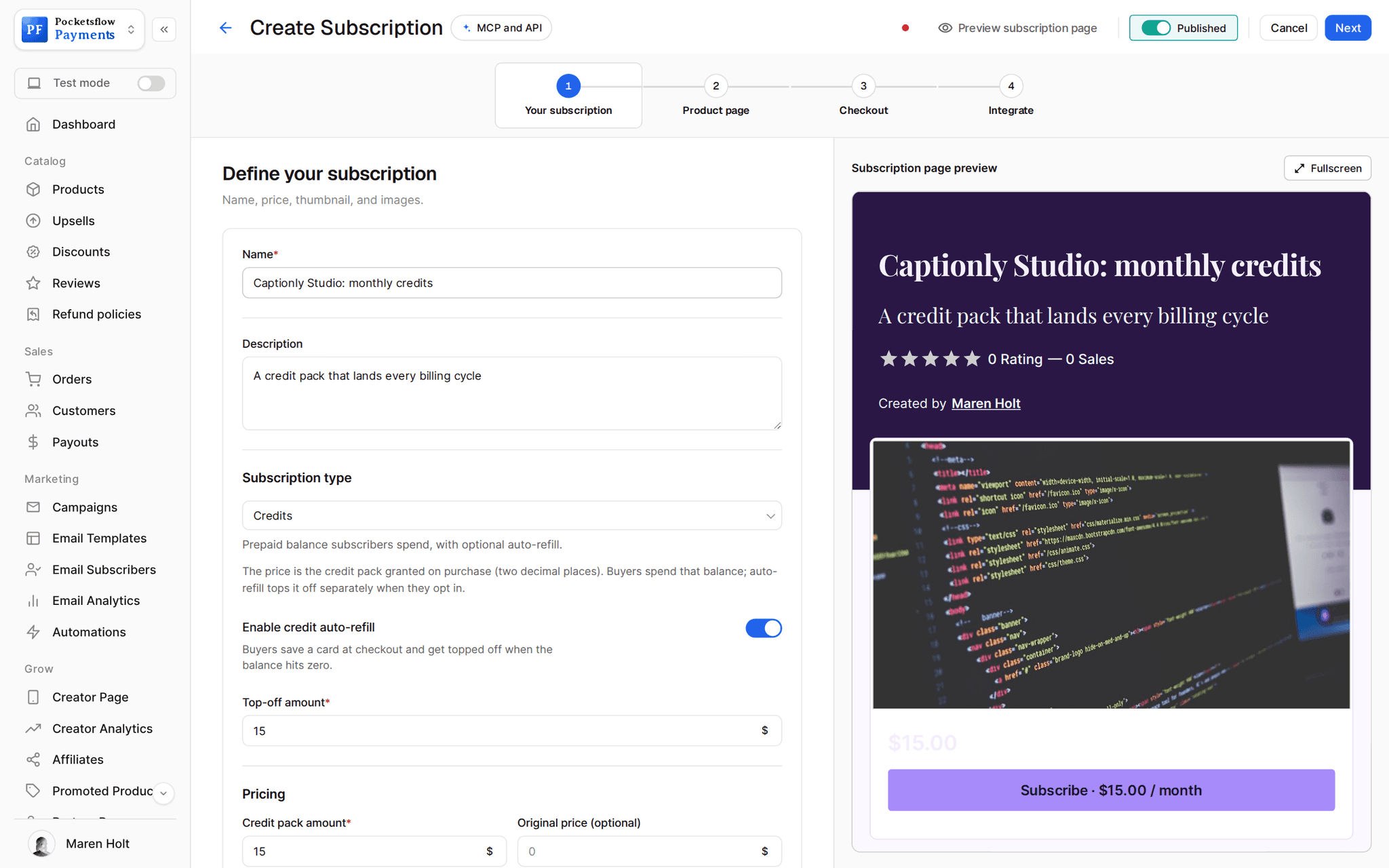Select step 1 Your subscription

[x=568, y=96]
